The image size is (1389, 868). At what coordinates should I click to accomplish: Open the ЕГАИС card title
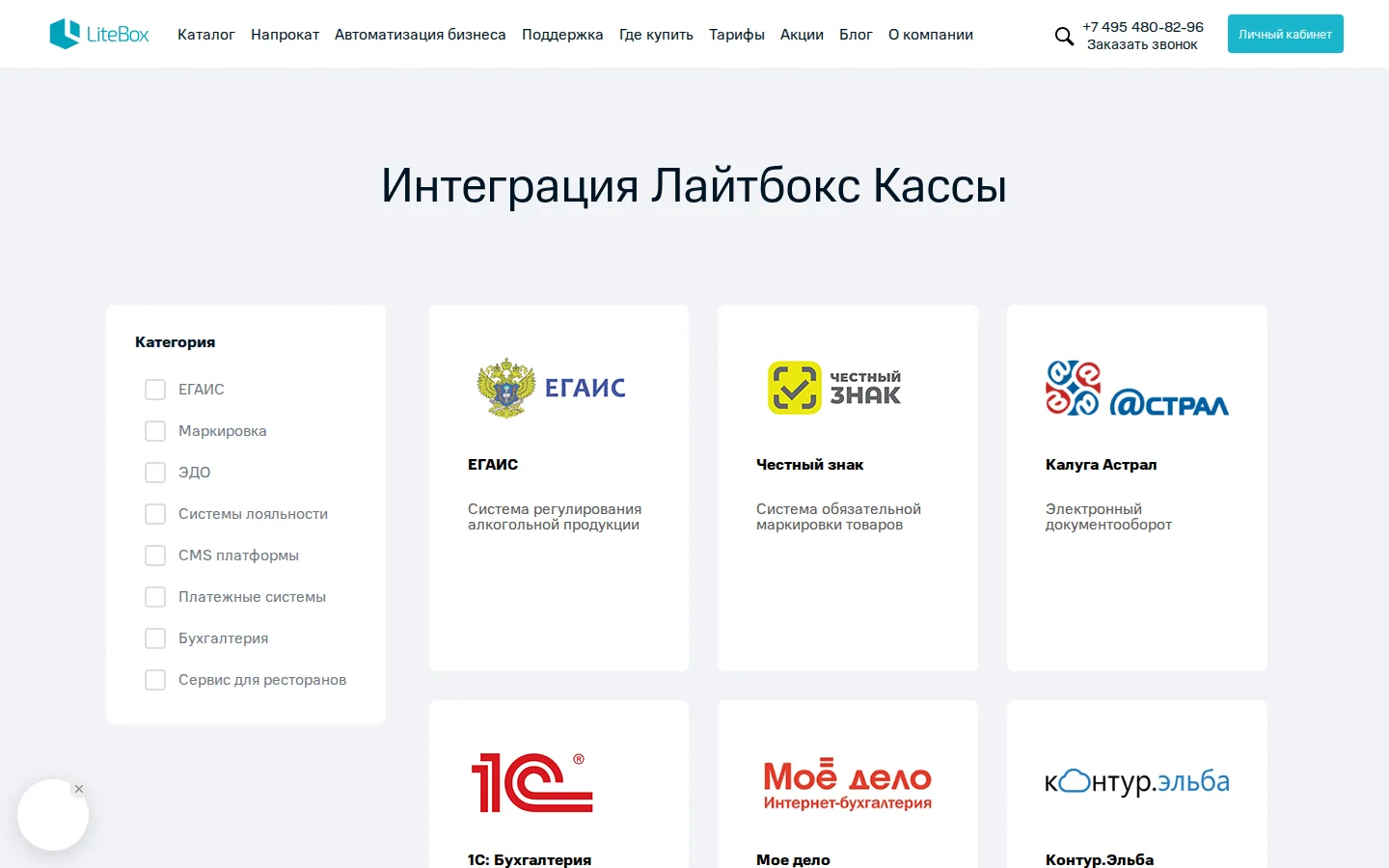click(x=493, y=465)
